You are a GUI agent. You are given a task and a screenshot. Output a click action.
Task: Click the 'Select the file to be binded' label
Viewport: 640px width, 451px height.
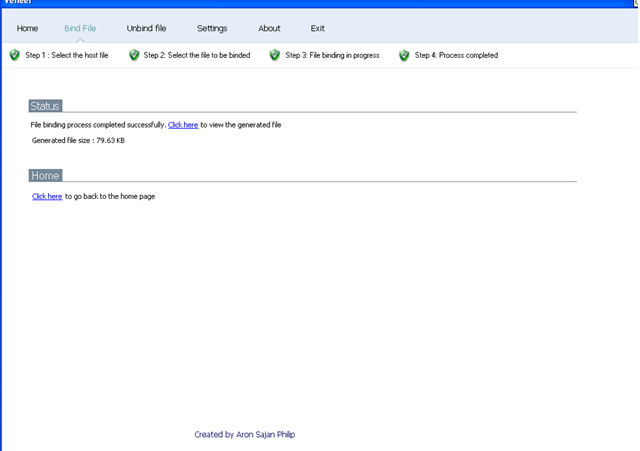[197, 55]
